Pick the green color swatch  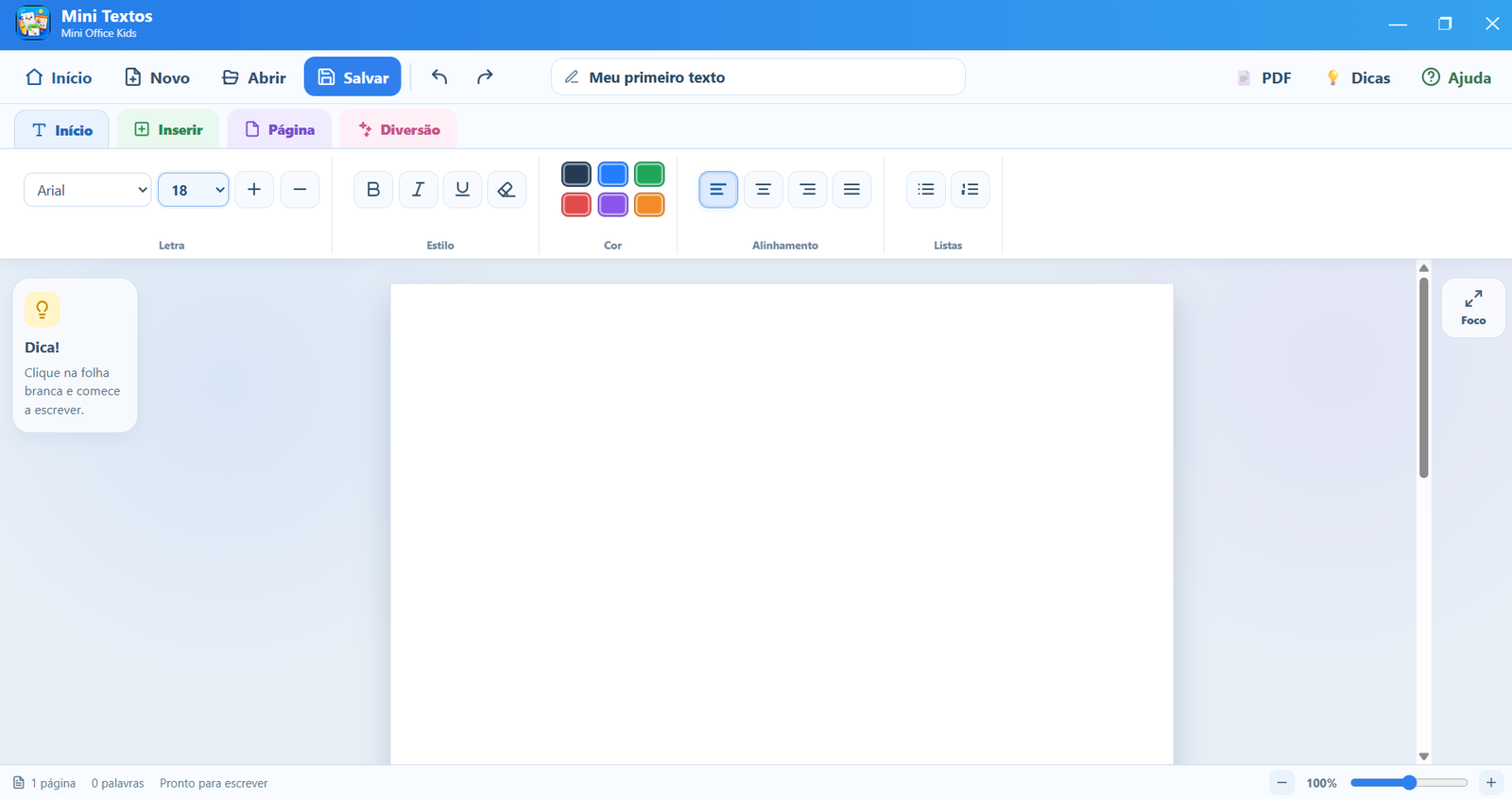click(649, 175)
